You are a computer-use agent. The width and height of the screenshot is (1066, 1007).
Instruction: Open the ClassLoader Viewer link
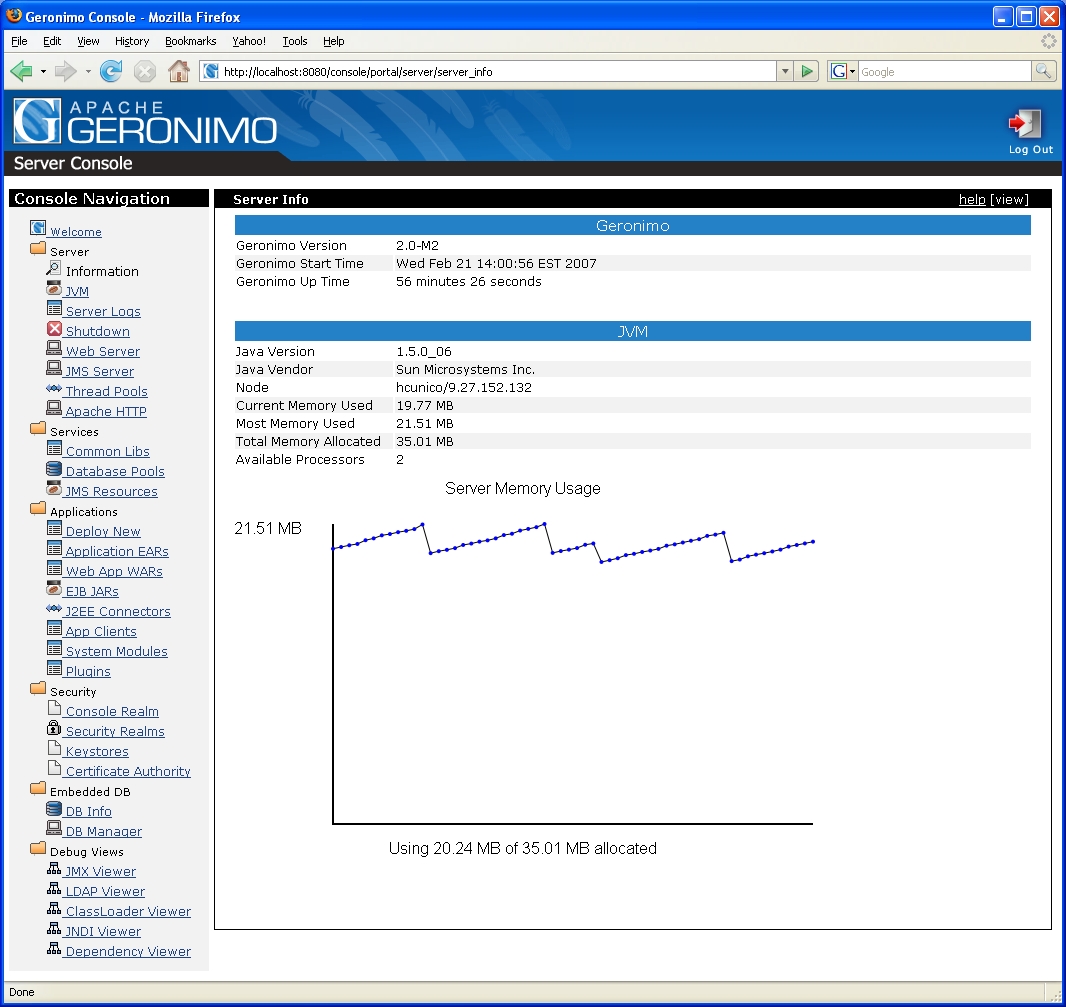coord(128,912)
